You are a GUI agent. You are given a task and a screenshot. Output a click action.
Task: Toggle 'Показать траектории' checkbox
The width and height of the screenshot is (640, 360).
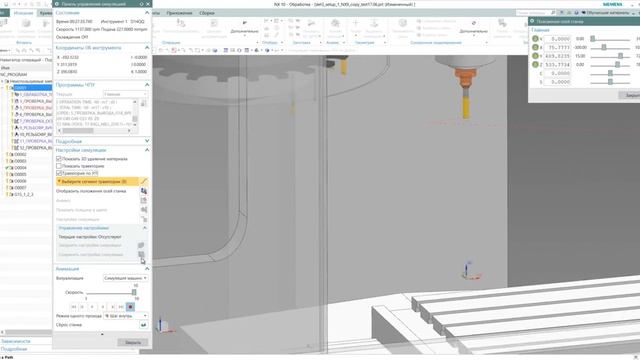pyautogui.click(x=59, y=166)
